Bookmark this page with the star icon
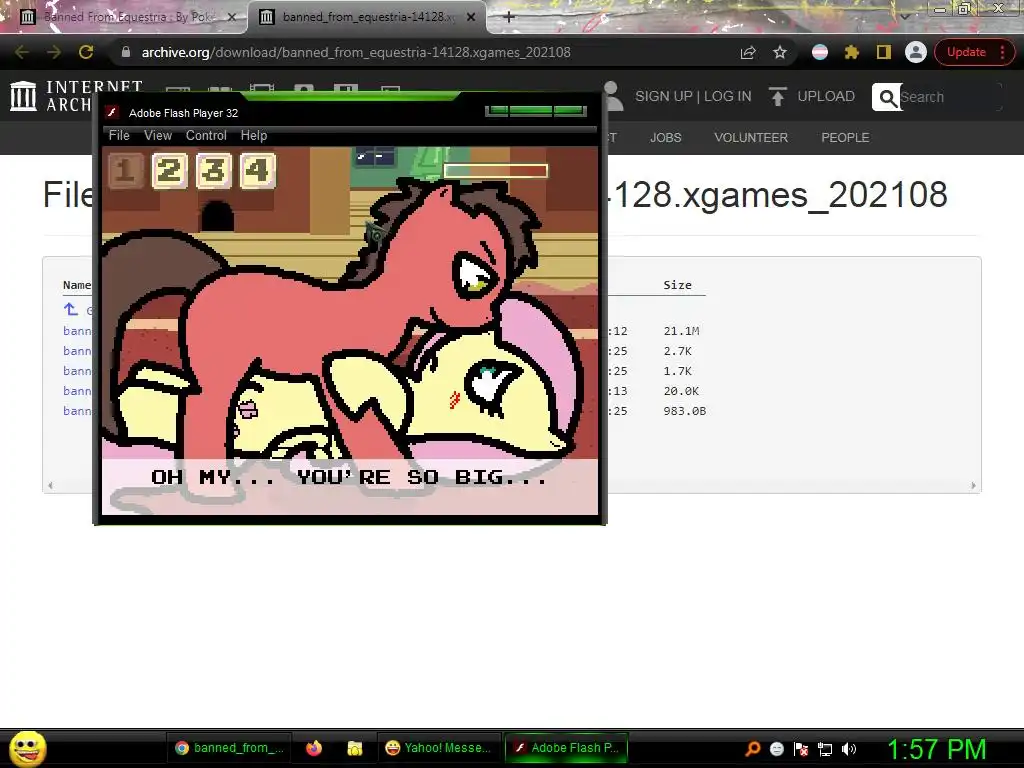This screenshot has height=768, width=1024. coord(780,52)
